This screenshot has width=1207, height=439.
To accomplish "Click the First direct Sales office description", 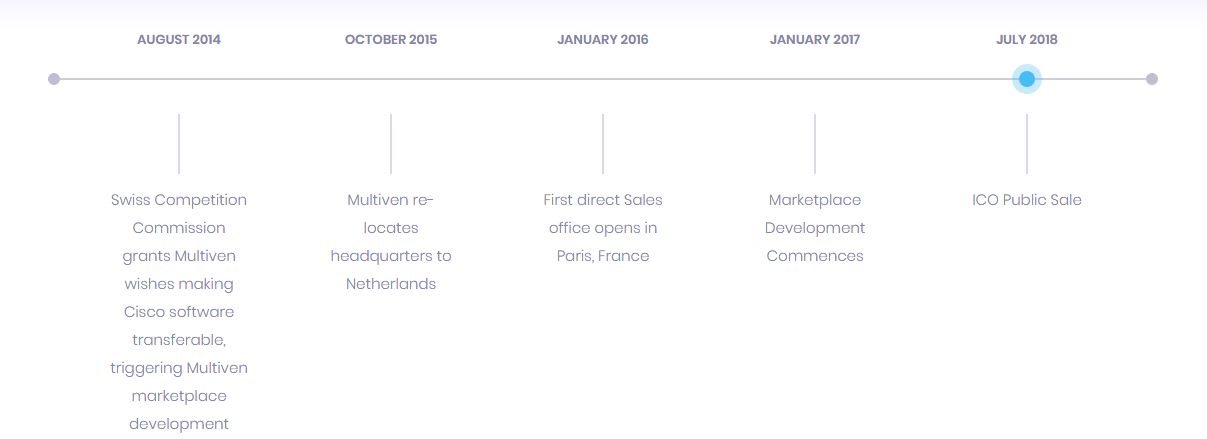I will click(x=603, y=228).
